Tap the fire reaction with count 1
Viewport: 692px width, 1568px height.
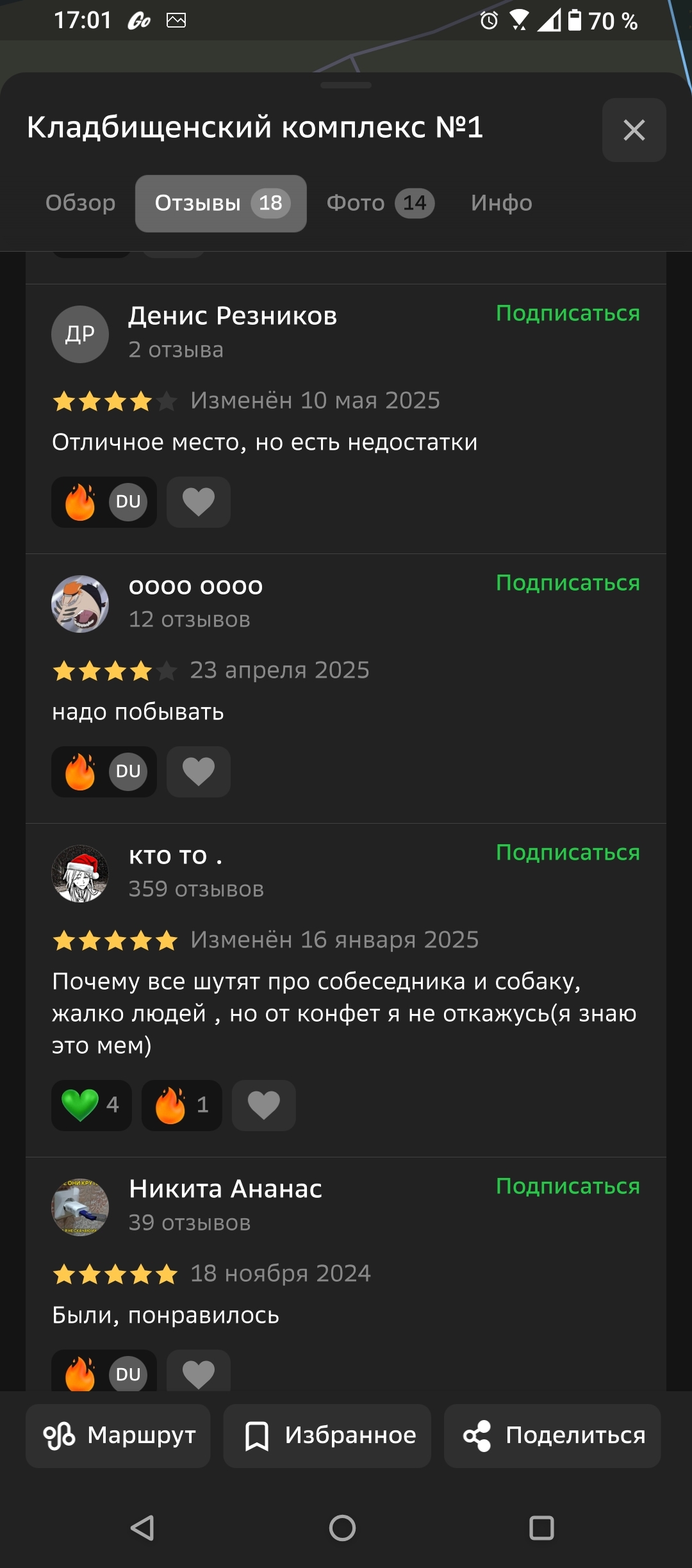[182, 1106]
